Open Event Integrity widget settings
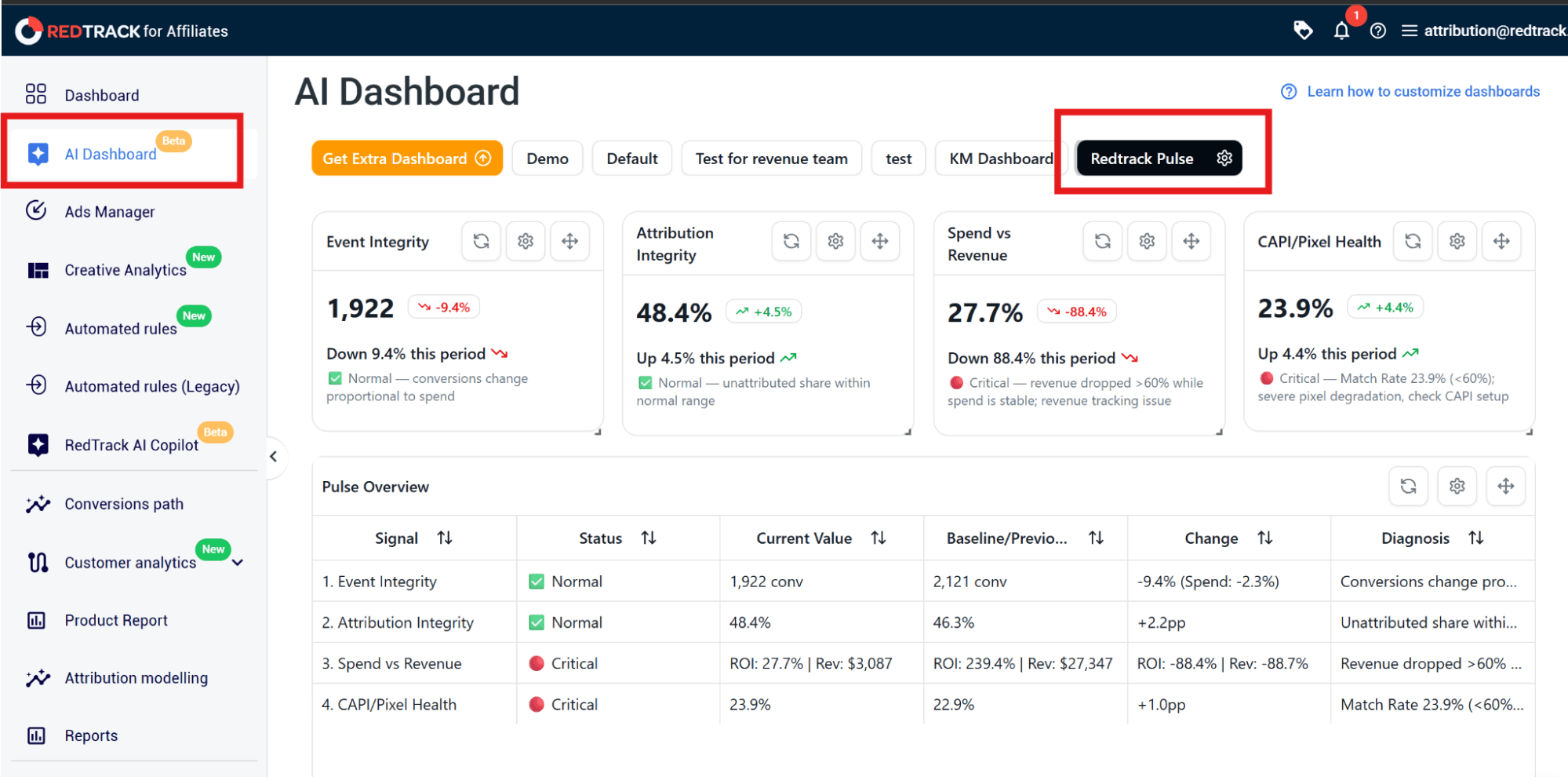This screenshot has height=777, width=1568. click(x=526, y=241)
